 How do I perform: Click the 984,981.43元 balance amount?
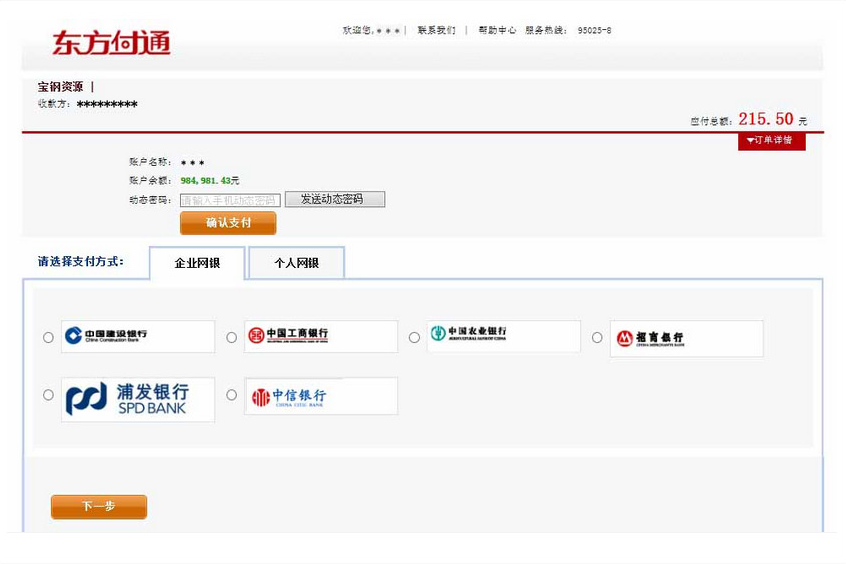click(x=210, y=180)
